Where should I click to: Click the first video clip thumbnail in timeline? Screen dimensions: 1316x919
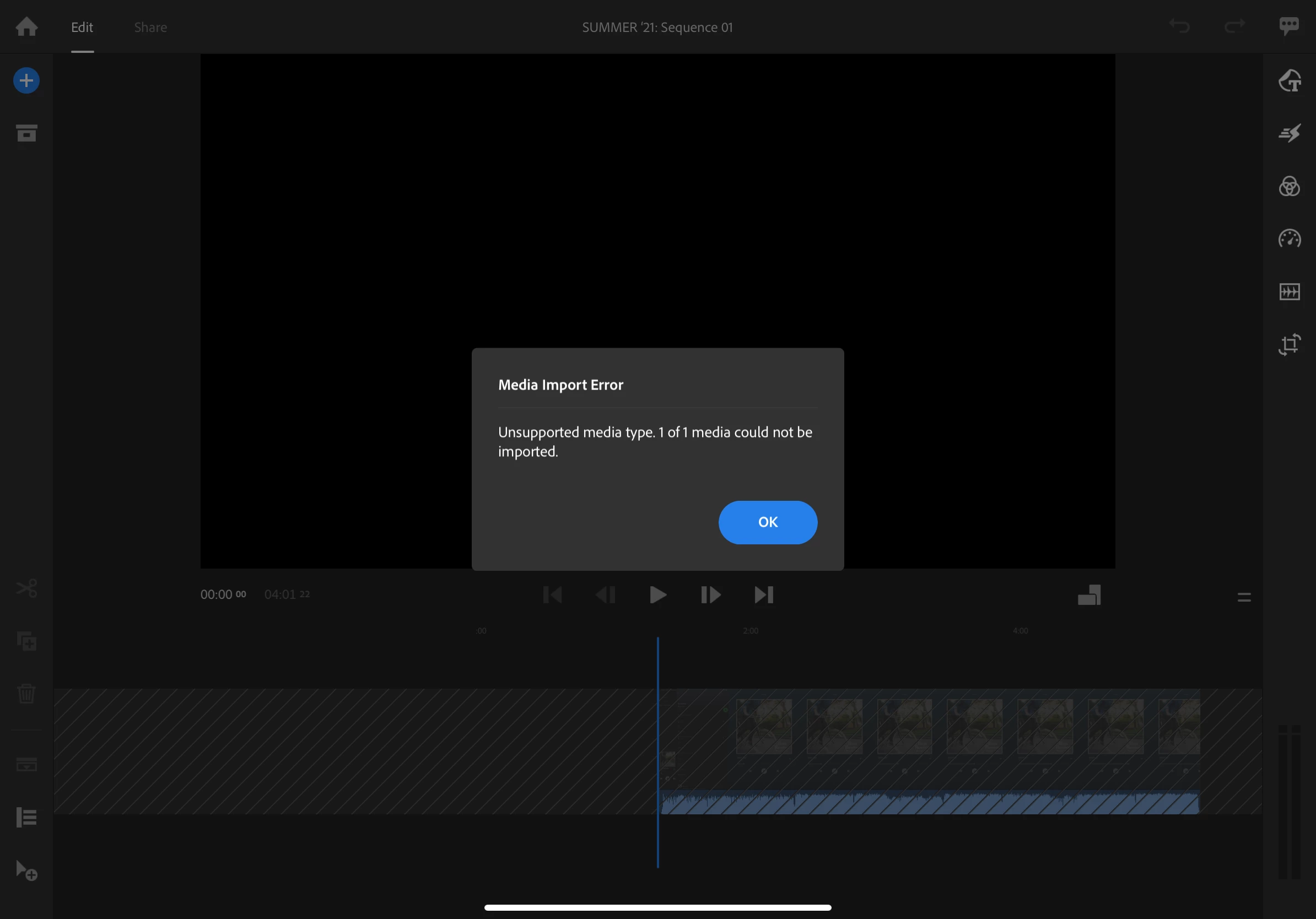pos(763,726)
